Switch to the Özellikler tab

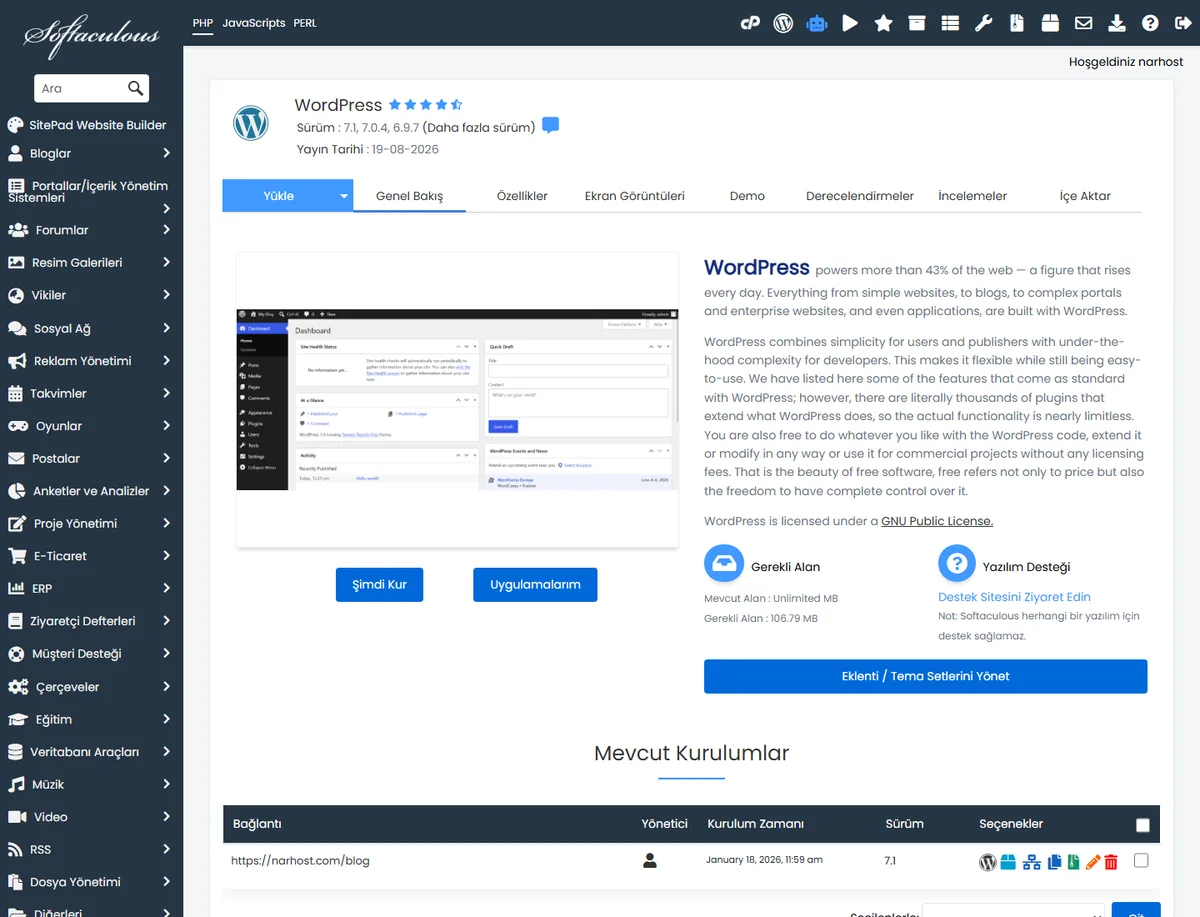pos(522,196)
